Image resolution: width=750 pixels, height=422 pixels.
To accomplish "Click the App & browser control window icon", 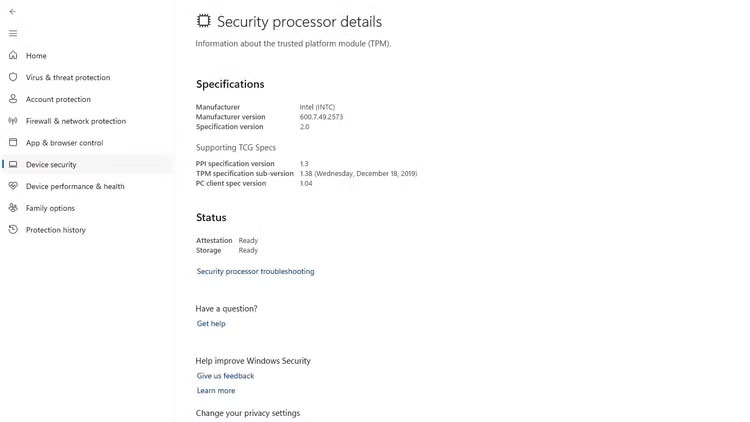I will coord(13,143).
